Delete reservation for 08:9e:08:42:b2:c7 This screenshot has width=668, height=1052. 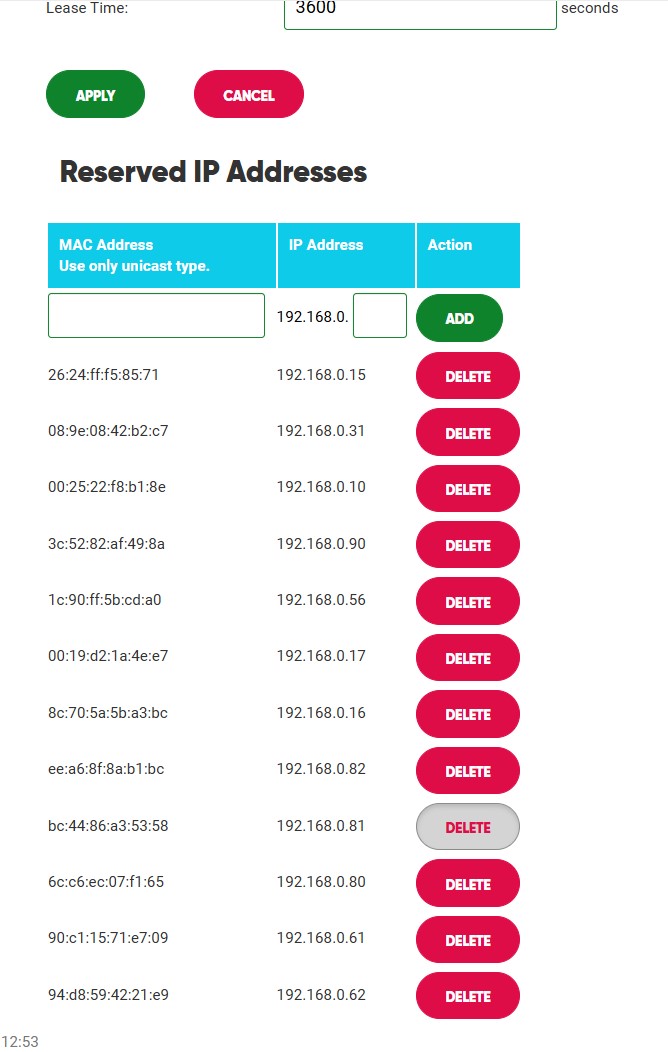[x=467, y=433]
